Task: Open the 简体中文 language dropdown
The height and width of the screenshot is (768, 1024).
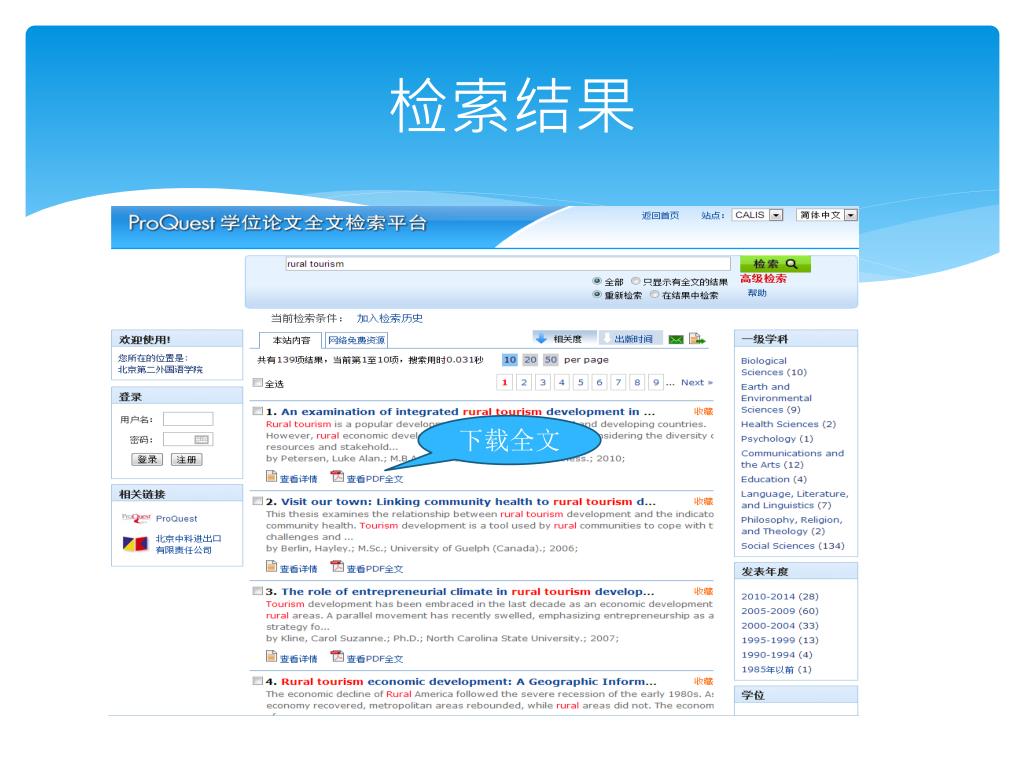Action: (826, 215)
